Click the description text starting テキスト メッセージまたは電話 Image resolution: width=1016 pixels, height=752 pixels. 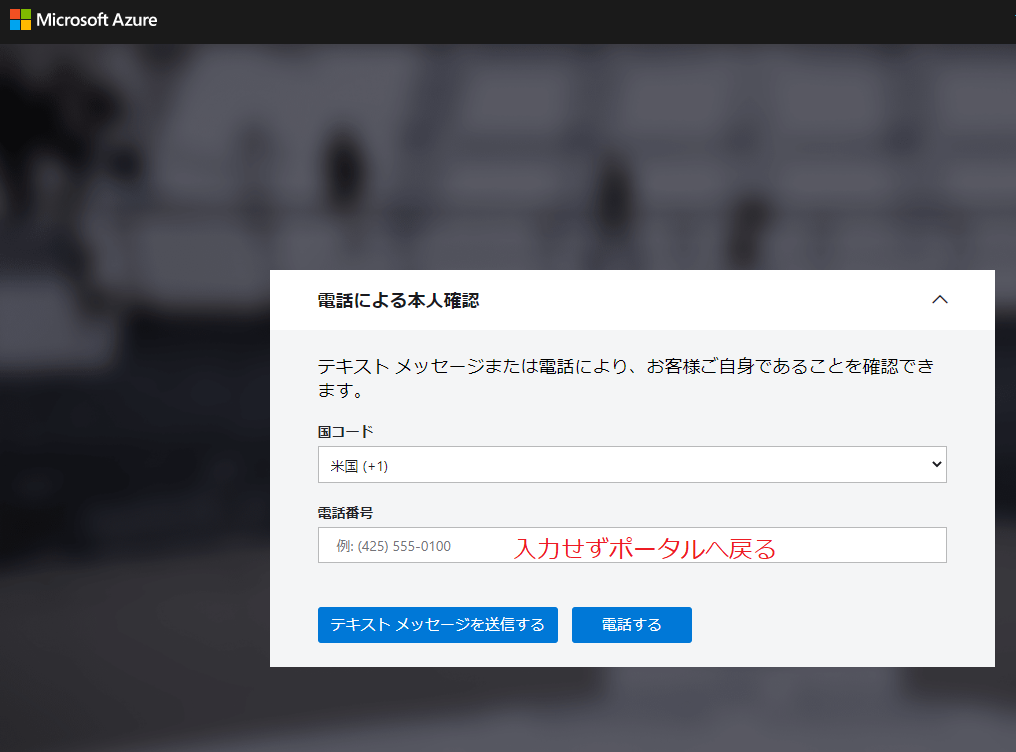[x=625, y=378]
